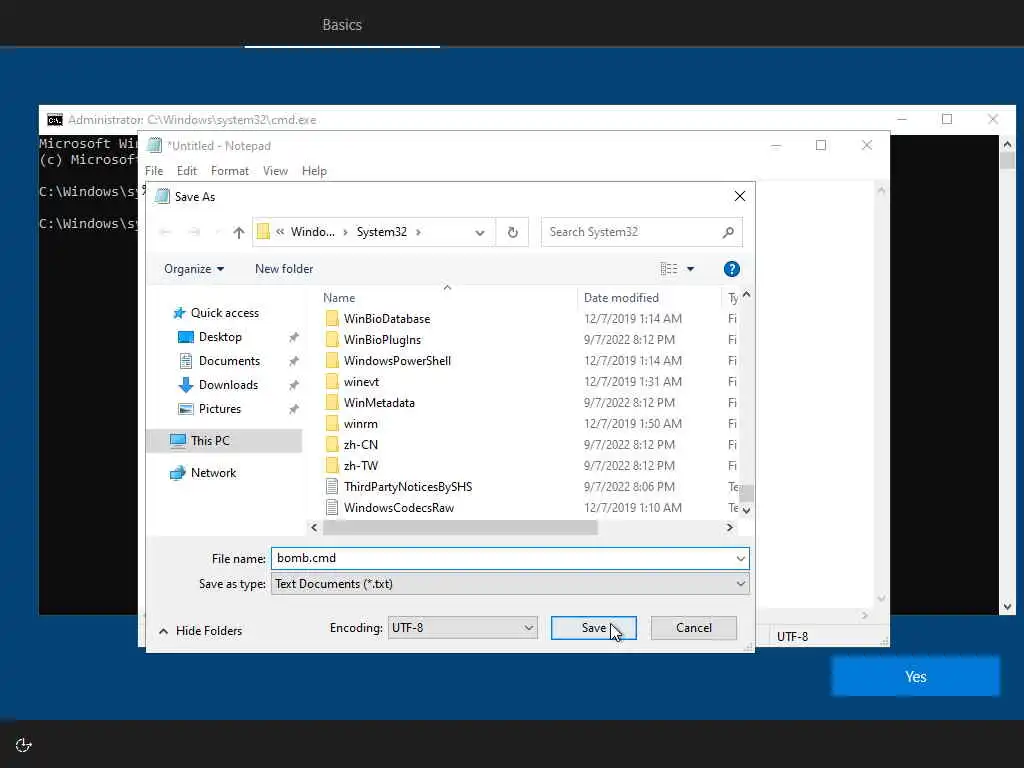Select the WinMetadata folder
The width and height of the screenshot is (1024, 768).
[379, 402]
